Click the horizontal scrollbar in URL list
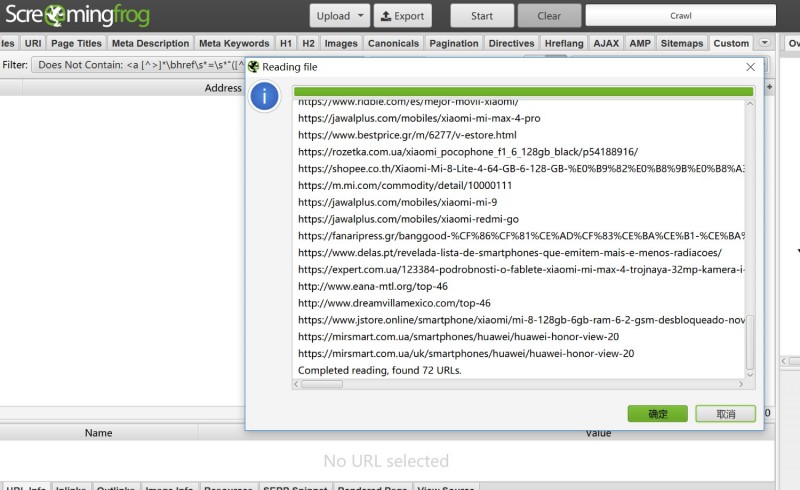Image resolution: width=800 pixels, height=490 pixels. [x=322, y=384]
